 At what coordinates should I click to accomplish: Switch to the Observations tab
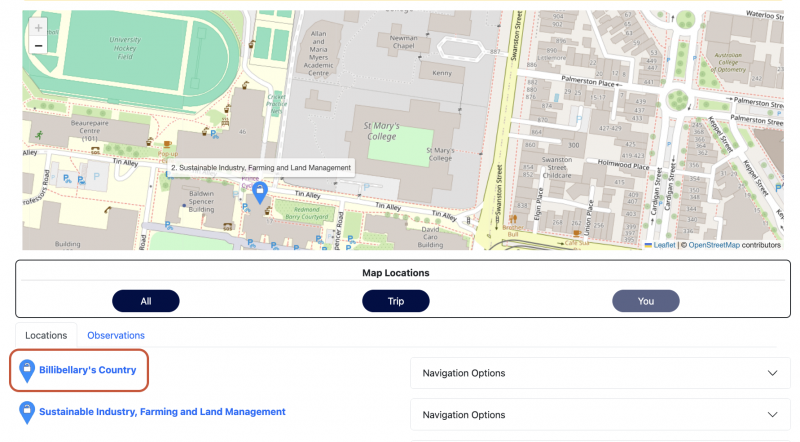click(116, 335)
